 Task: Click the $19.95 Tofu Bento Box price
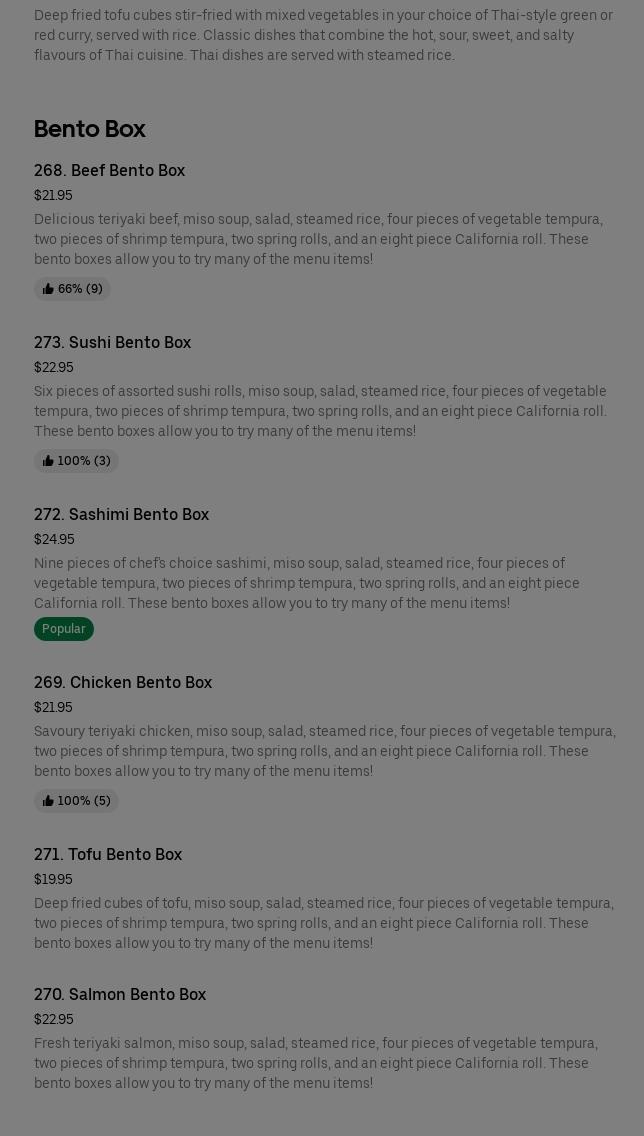53,880
